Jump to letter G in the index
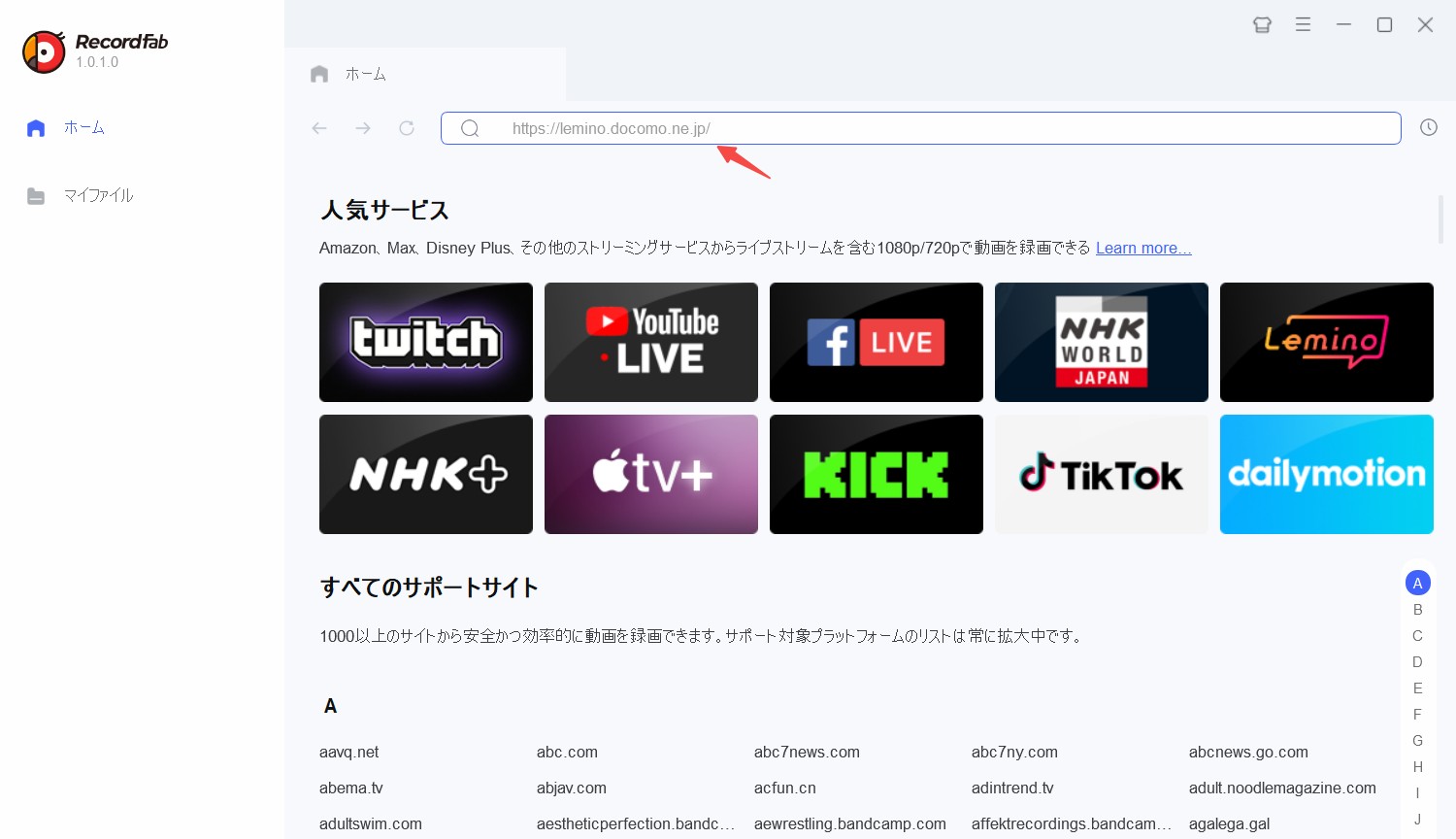Image resolution: width=1456 pixels, height=839 pixels. (x=1418, y=741)
